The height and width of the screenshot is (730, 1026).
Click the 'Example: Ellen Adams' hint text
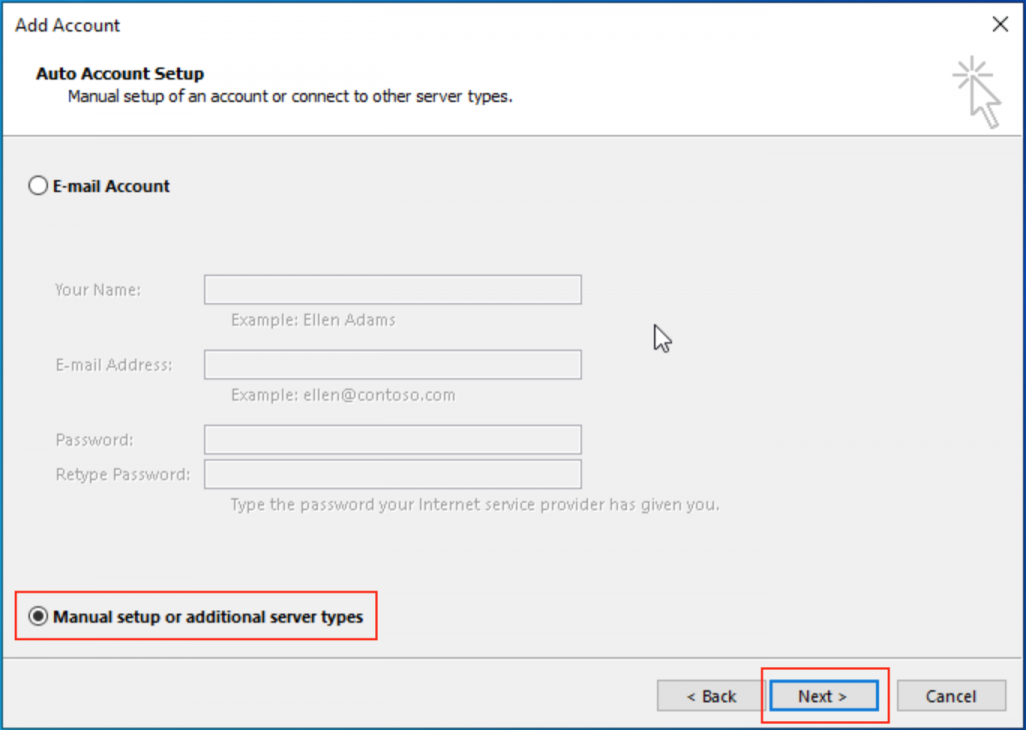click(313, 320)
